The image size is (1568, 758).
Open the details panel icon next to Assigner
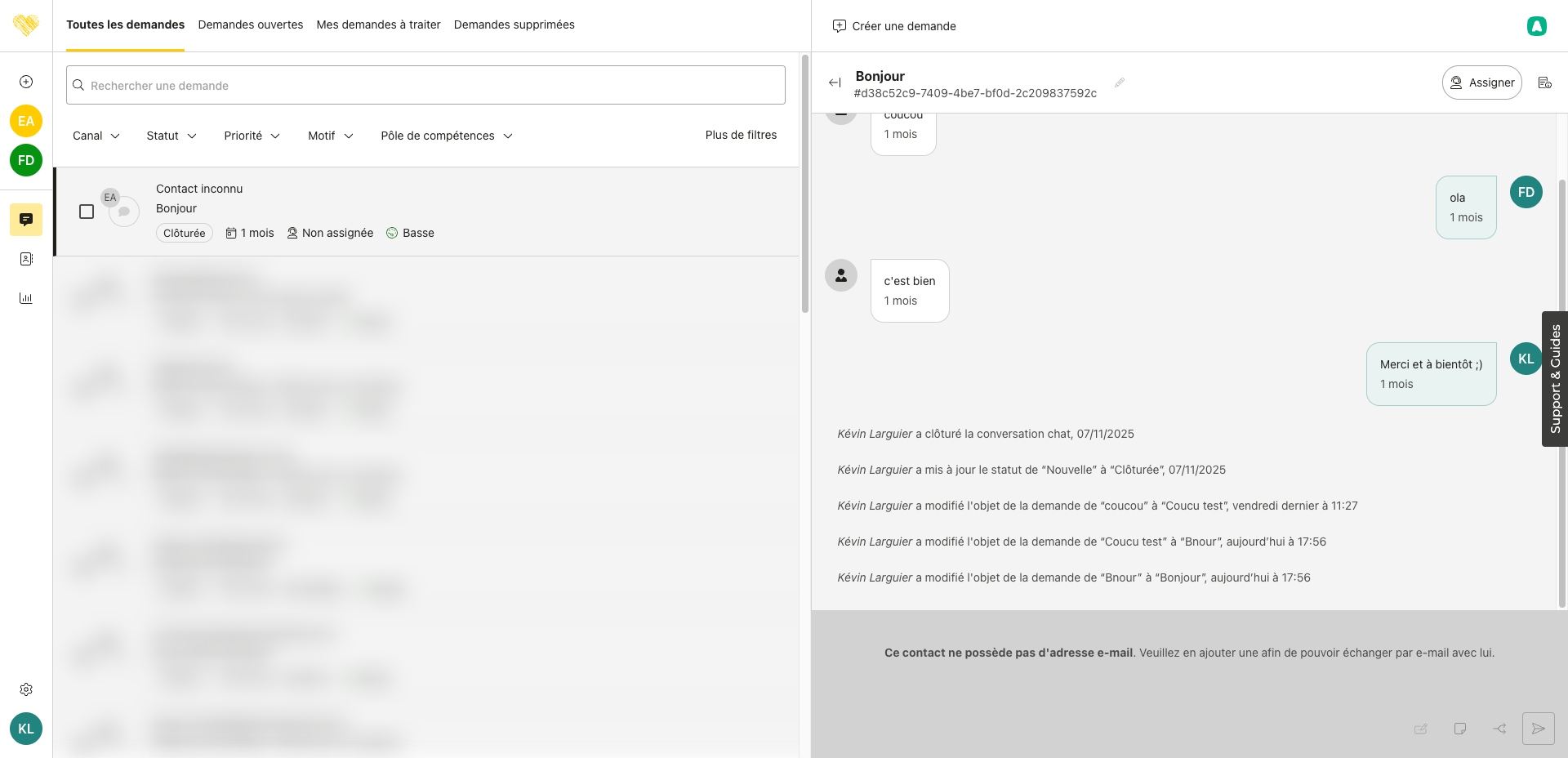1544,82
